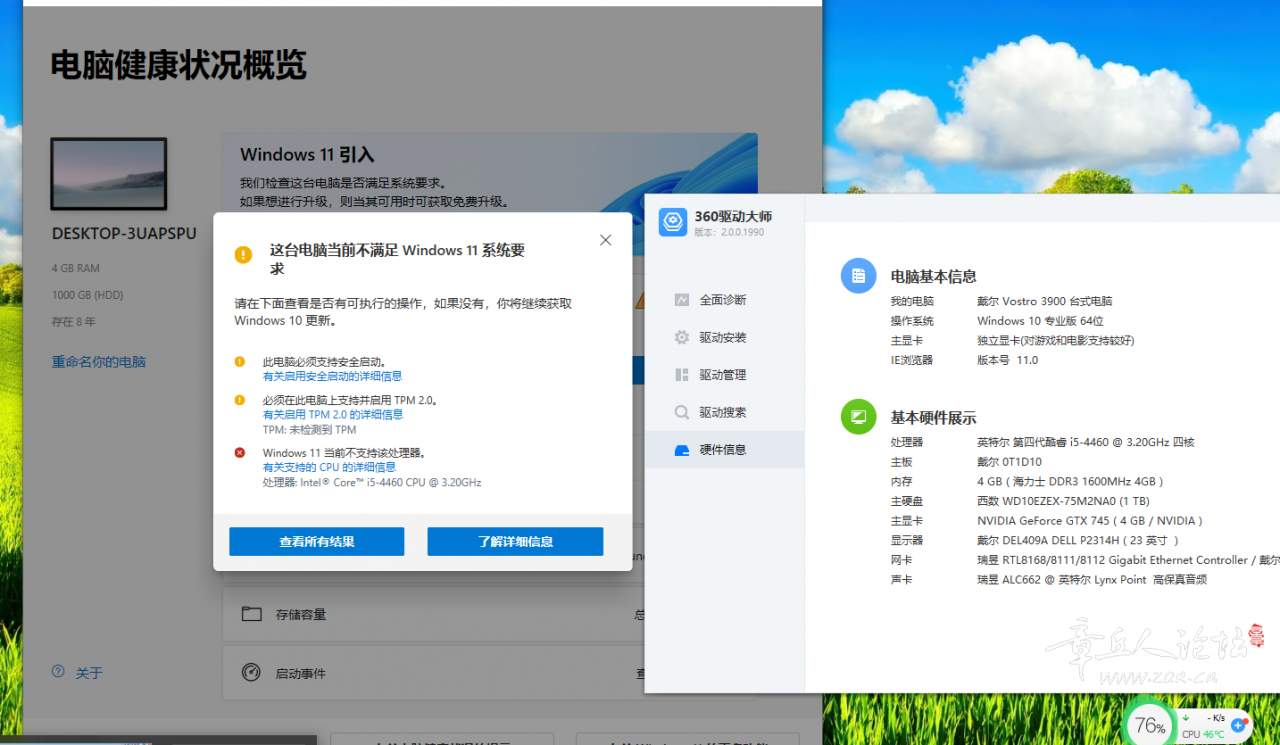
Task: Open 有关支持的 CPU 的详细信息 link
Action: [x=329, y=467]
